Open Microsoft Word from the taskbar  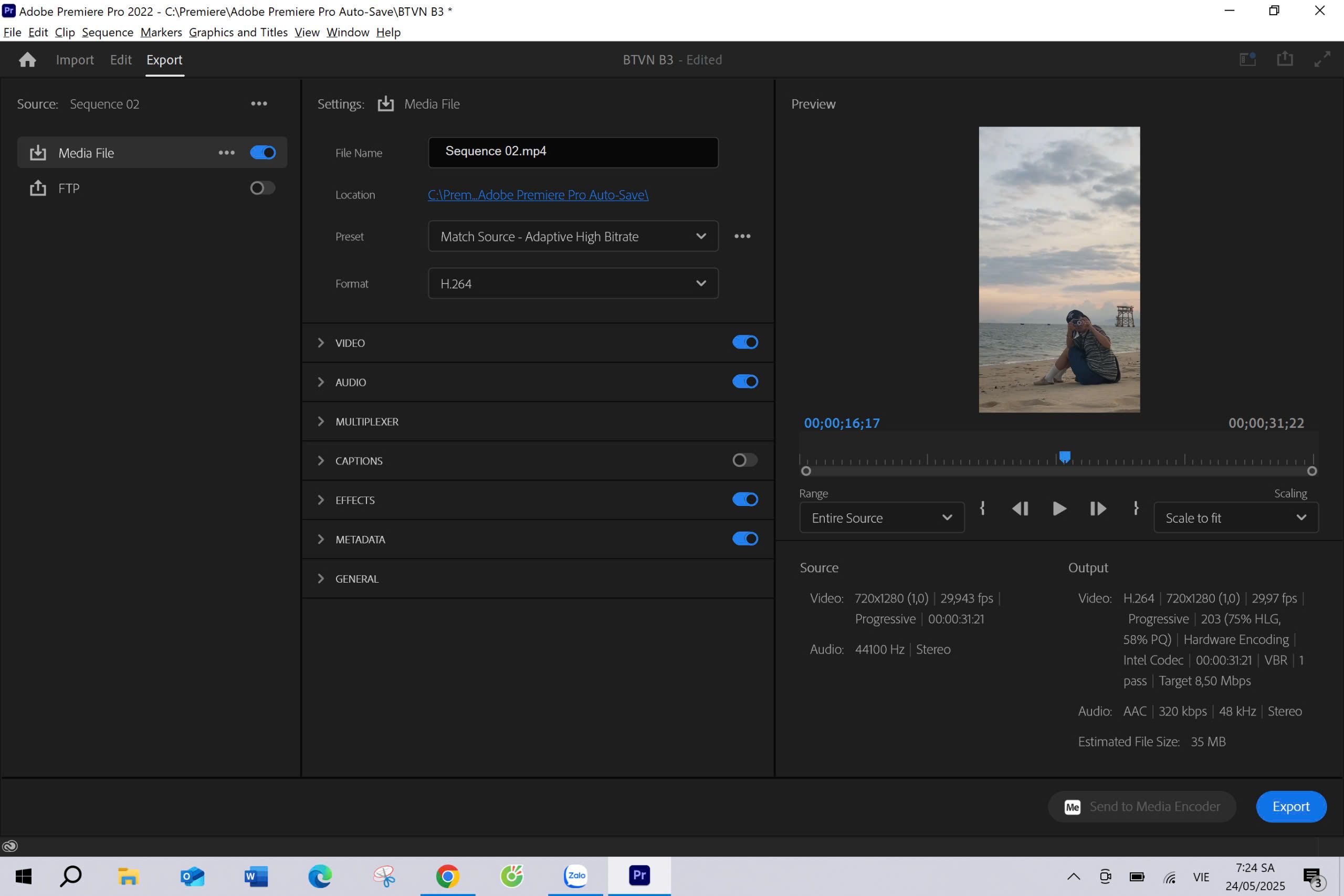click(x=256, y=876)
